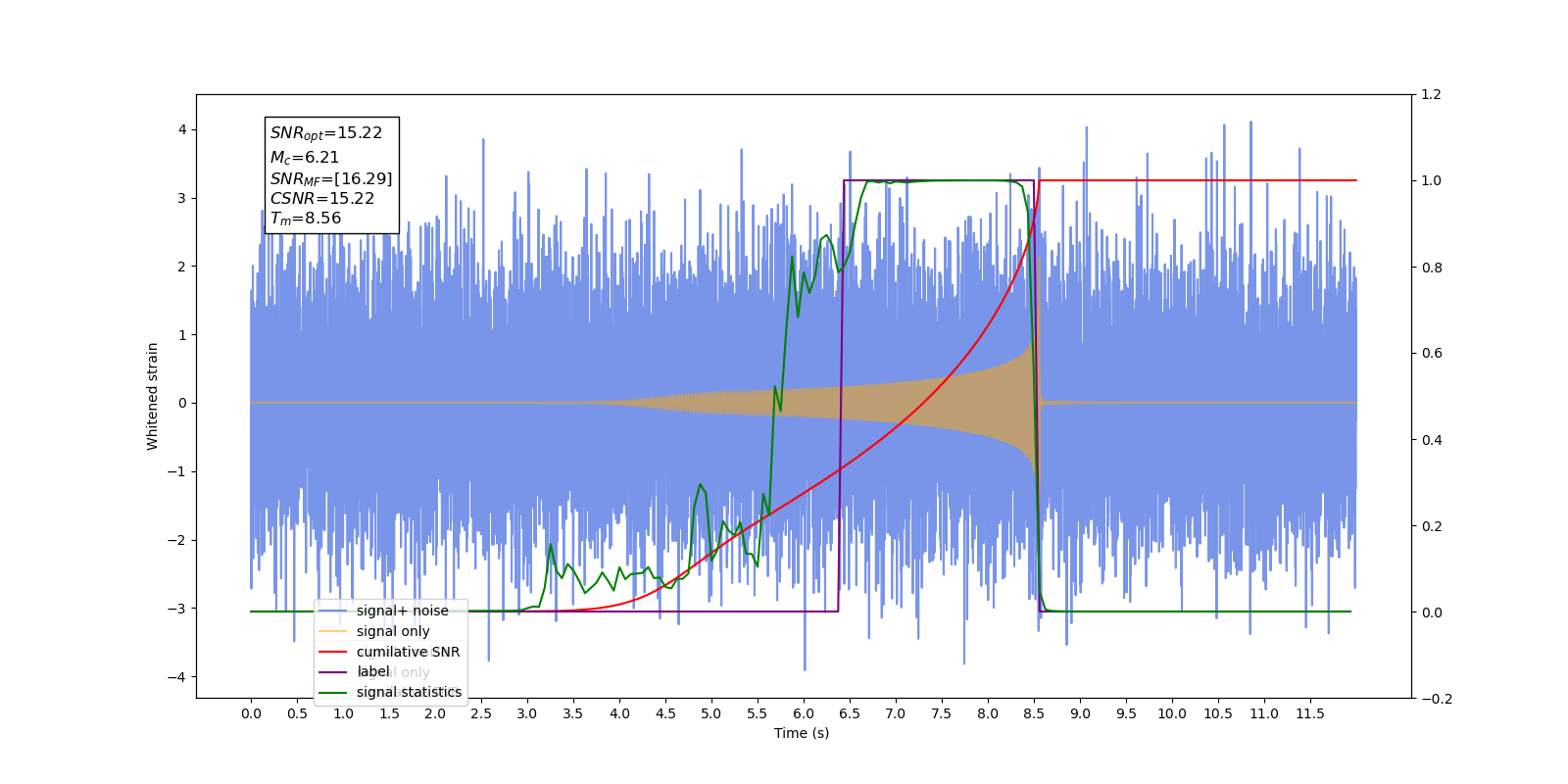The image size is (1568, 784).
Task: Click the Tm=8.56 annotation text
Action: [x=306, y=219]
